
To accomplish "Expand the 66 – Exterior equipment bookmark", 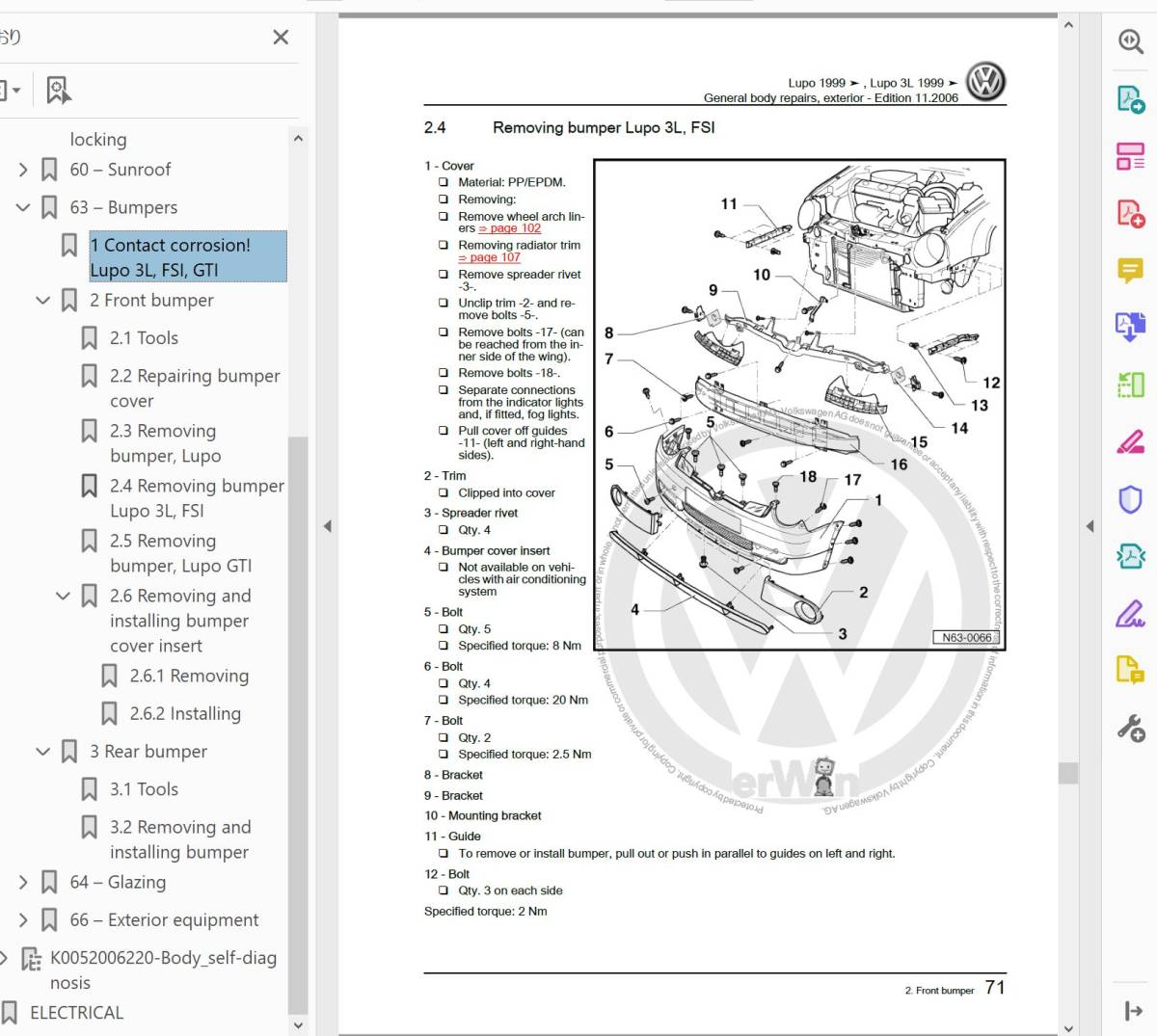I will 23,920.
